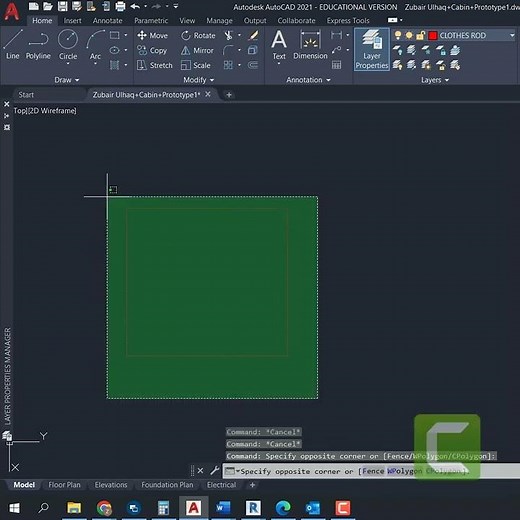Select the Line tool
The height and width of the screenshot is (520, 520).
[13, 44]
